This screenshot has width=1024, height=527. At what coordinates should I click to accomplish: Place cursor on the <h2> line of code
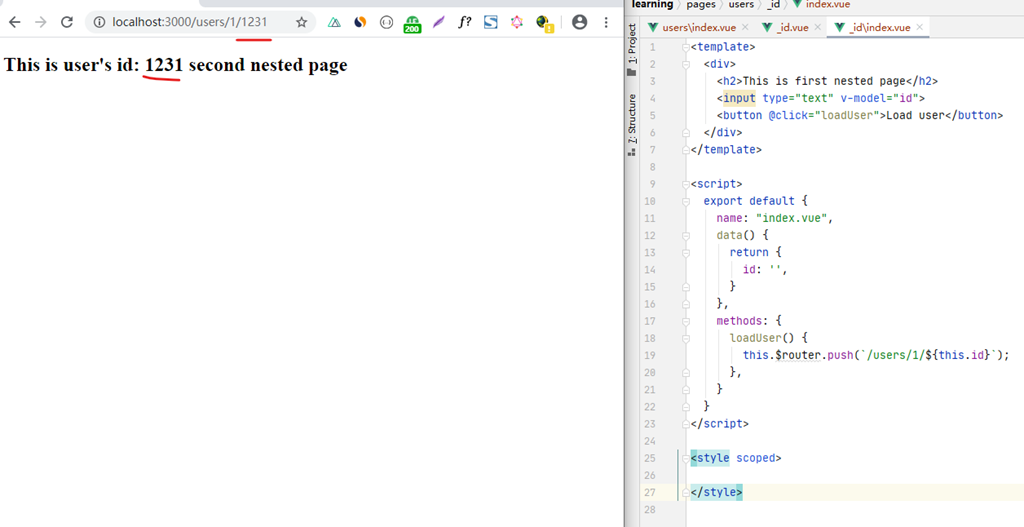[827, 81]
